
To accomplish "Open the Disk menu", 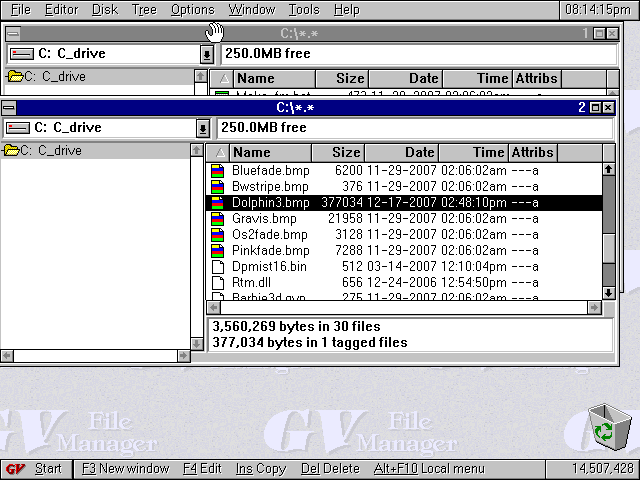I will (x=104, y=10).
